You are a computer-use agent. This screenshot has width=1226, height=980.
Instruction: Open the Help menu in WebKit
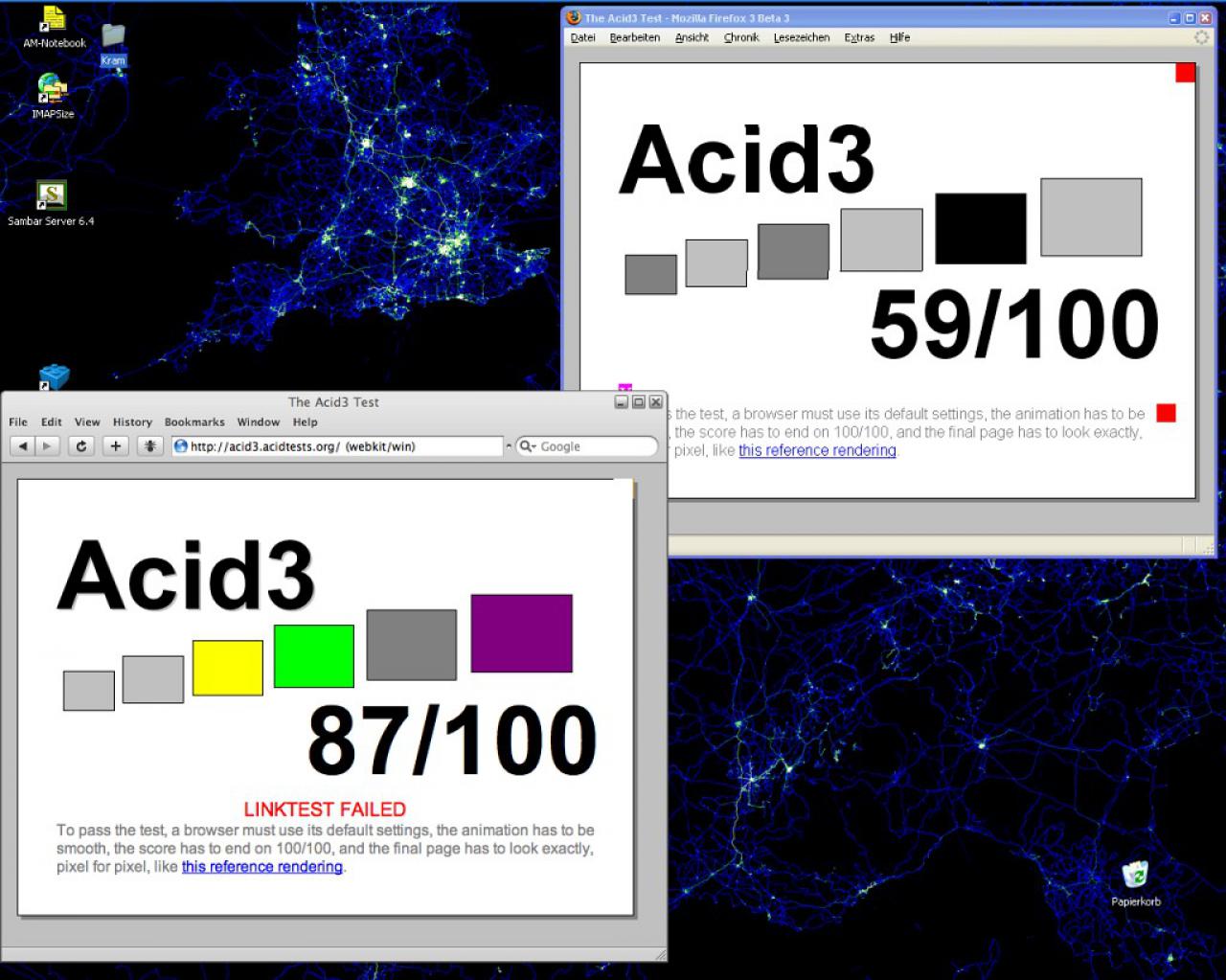(x=306, y=422)
